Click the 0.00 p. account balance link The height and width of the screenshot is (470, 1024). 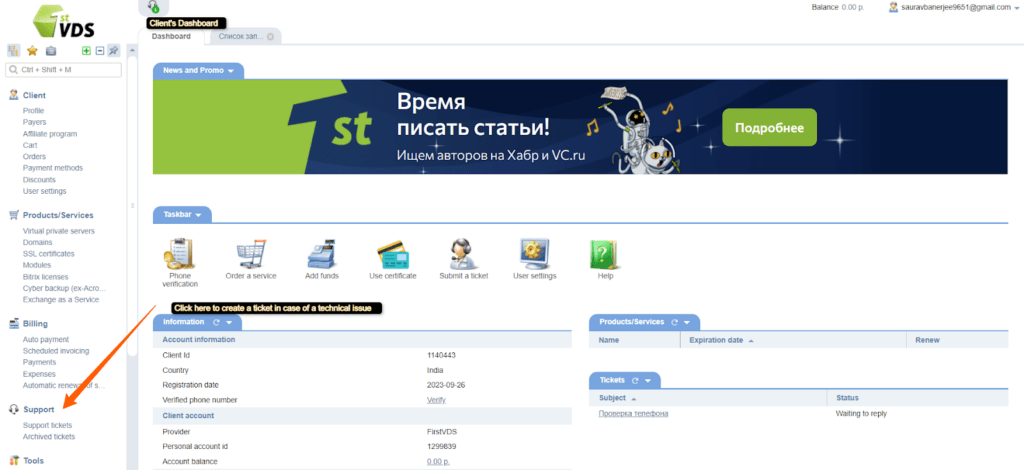pos(440,462)
